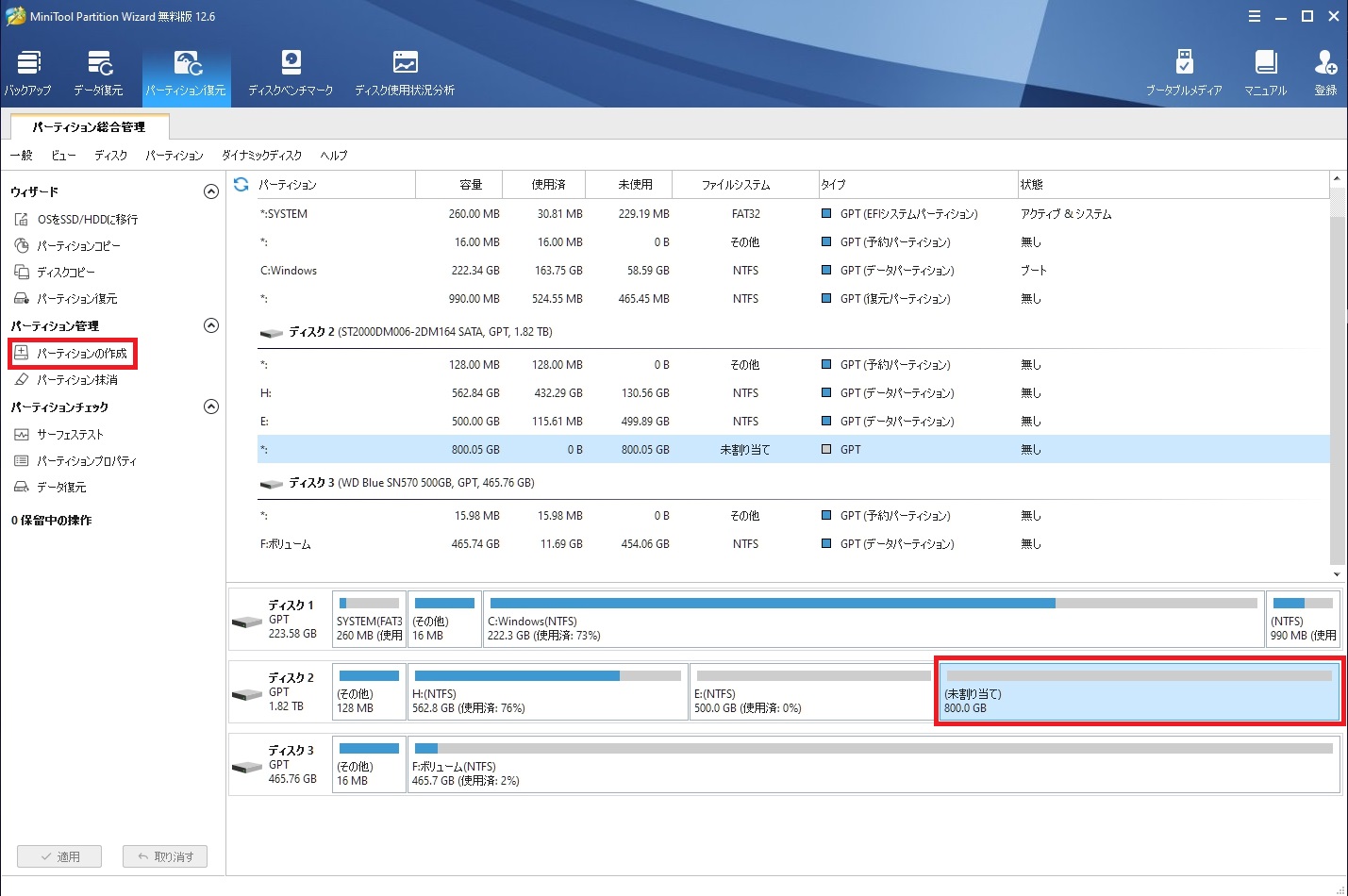Open the ダイナミックディスク menu
This screenshot has height=896, width=1348.
pyautogui.click(x=261, y=155)
